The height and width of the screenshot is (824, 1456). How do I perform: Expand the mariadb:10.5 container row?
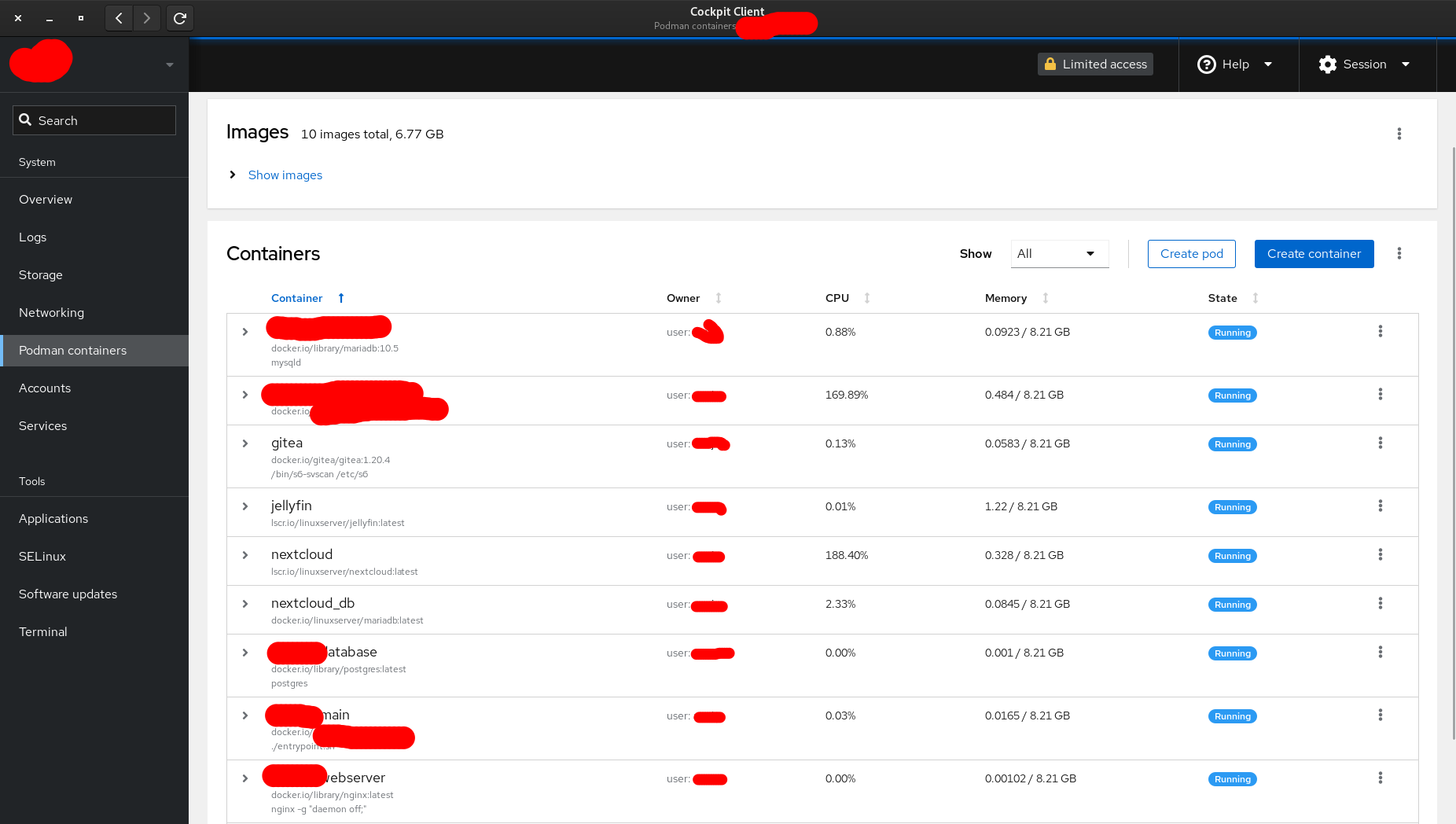245,332
